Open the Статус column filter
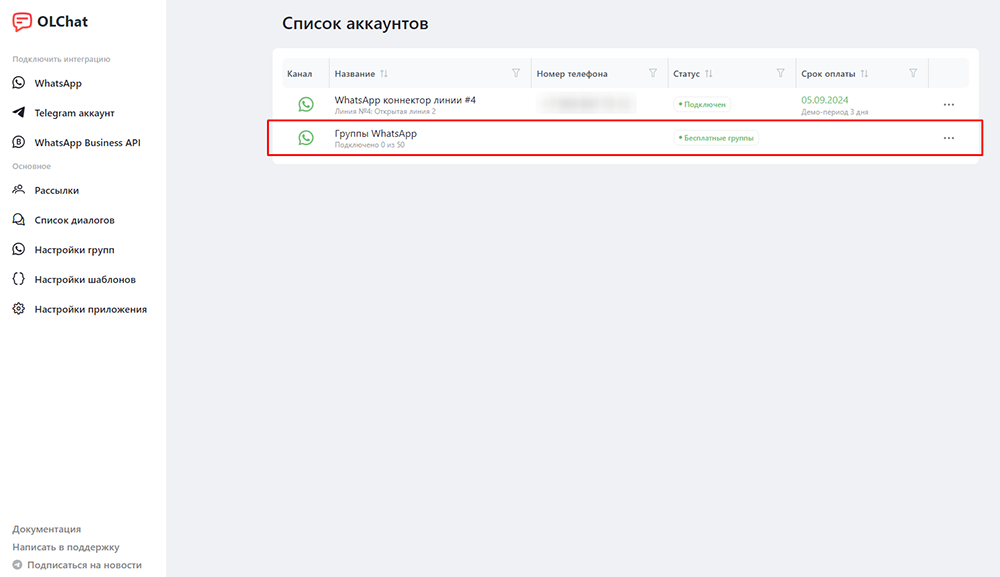Image resolution: width=1000 pixels, height=577 pixels. coord(780,73)
